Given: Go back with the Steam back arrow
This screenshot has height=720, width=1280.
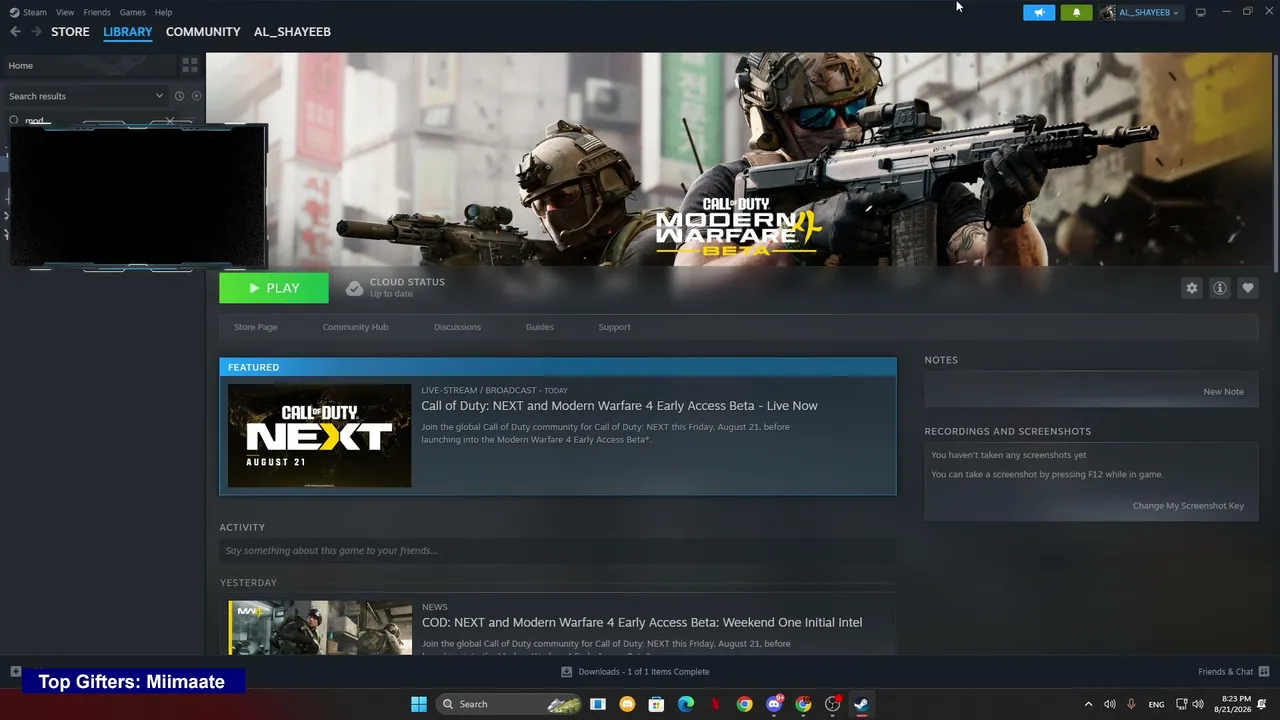Looking at the screenshot, I should (x=15, y=32).
